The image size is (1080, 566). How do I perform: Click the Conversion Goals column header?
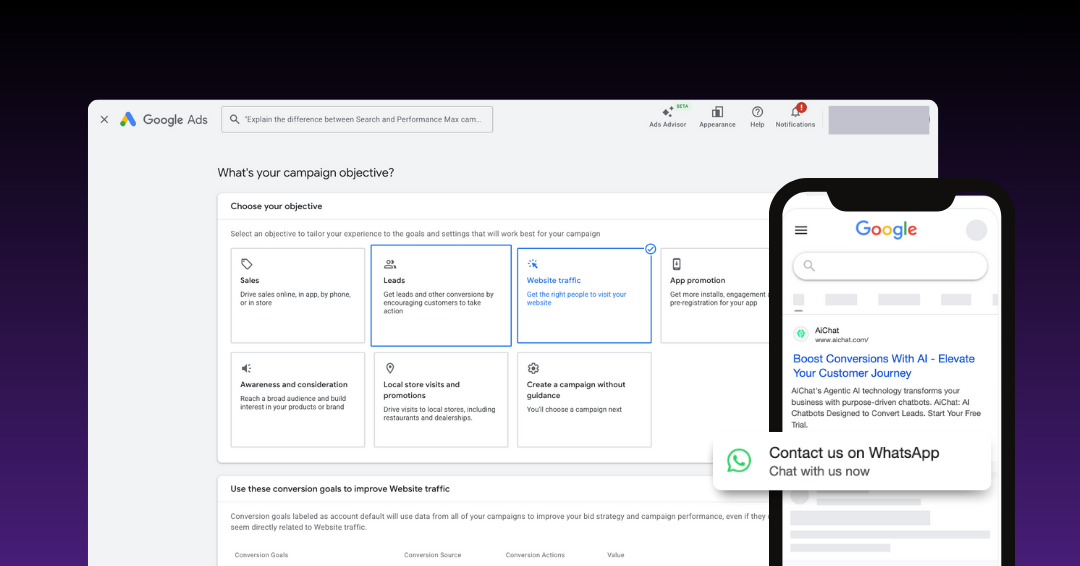[261, 555]
